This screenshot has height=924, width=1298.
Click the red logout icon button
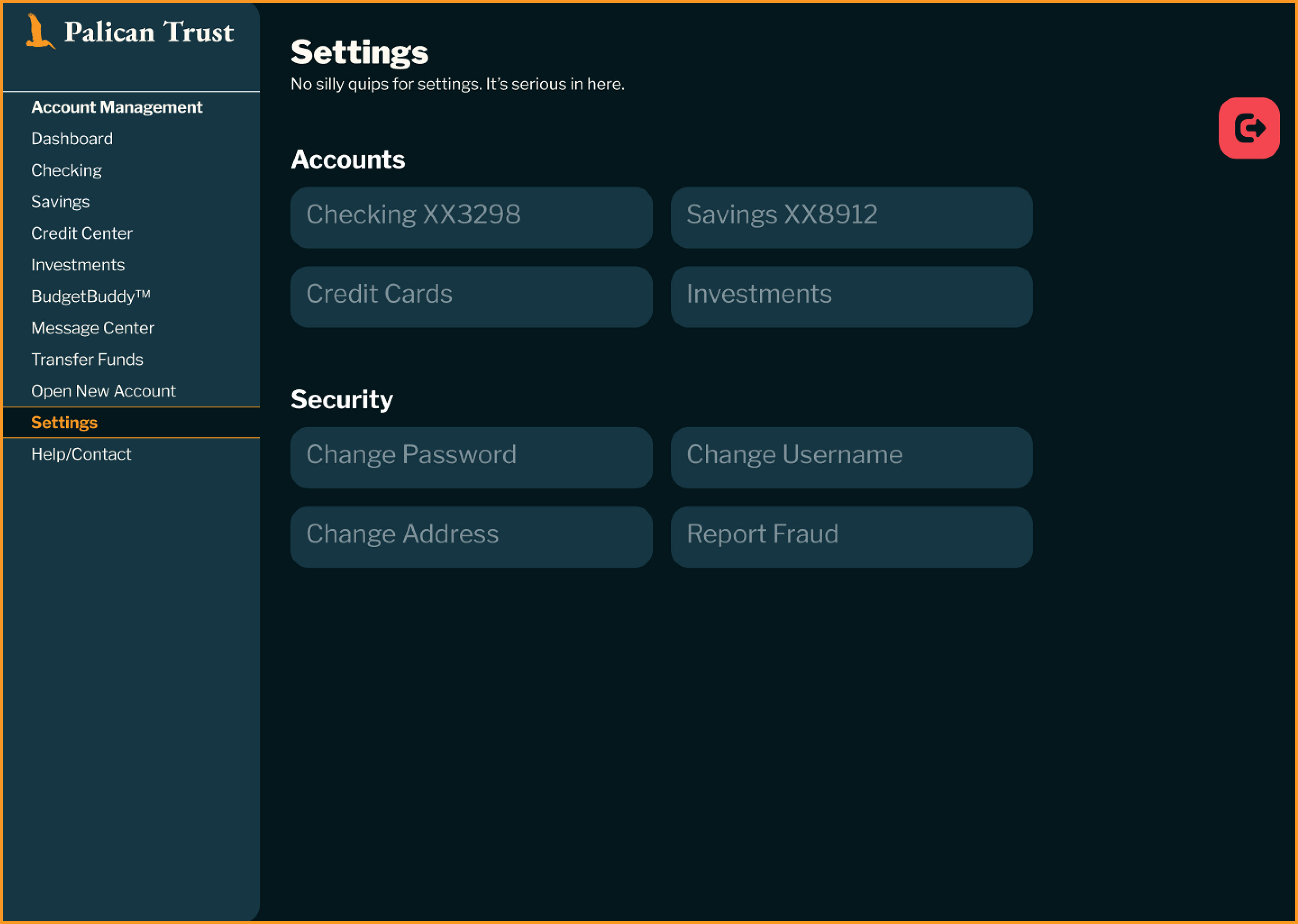1249,128
